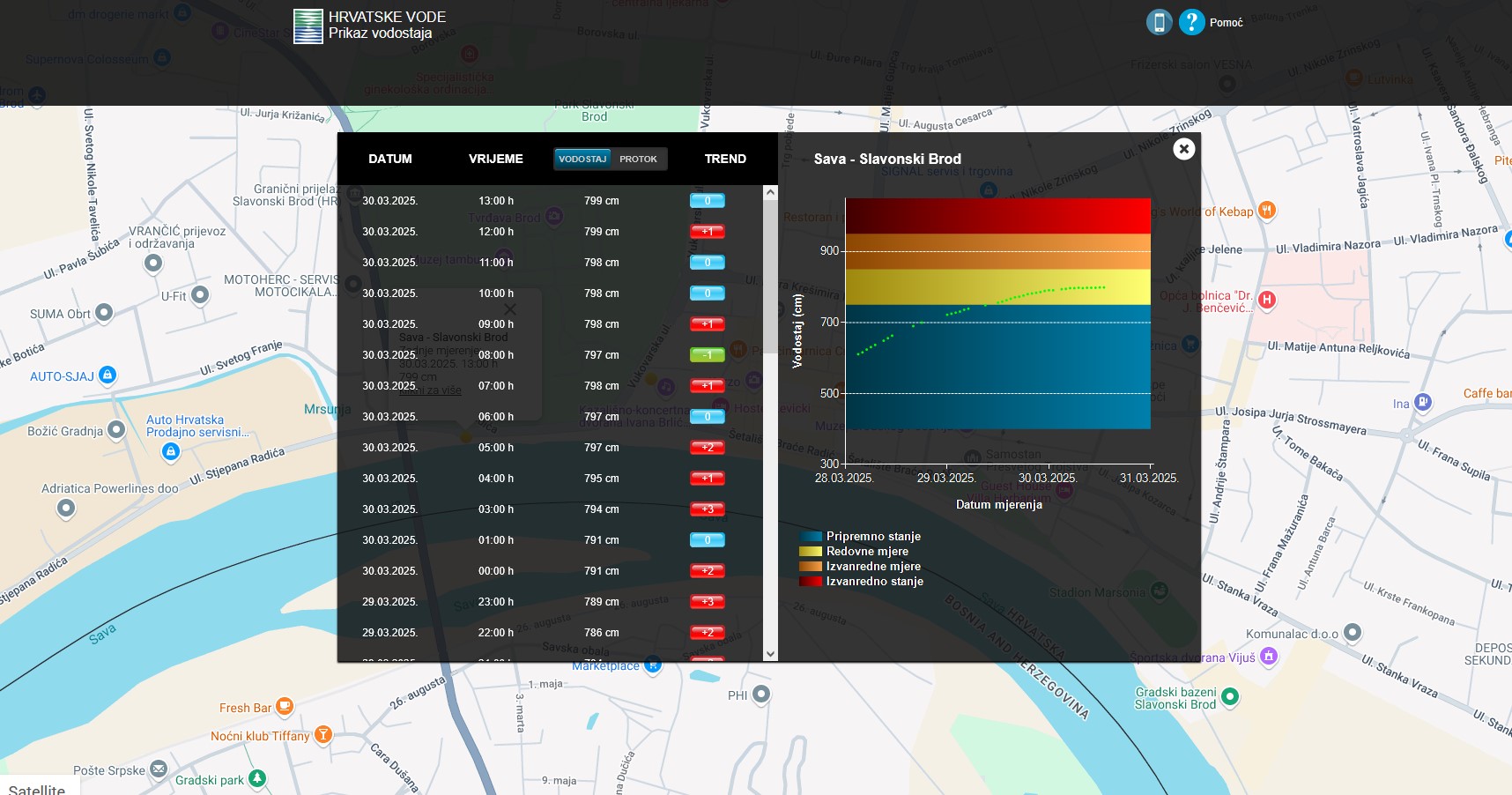Click the Fresh Bar map pin
The image size is (1512, 795).
pos(284,707)
